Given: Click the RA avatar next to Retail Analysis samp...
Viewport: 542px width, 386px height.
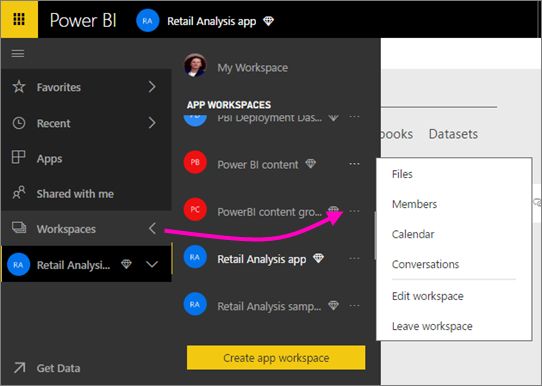Looking at the screenshot, I should (x=195, y=304).
